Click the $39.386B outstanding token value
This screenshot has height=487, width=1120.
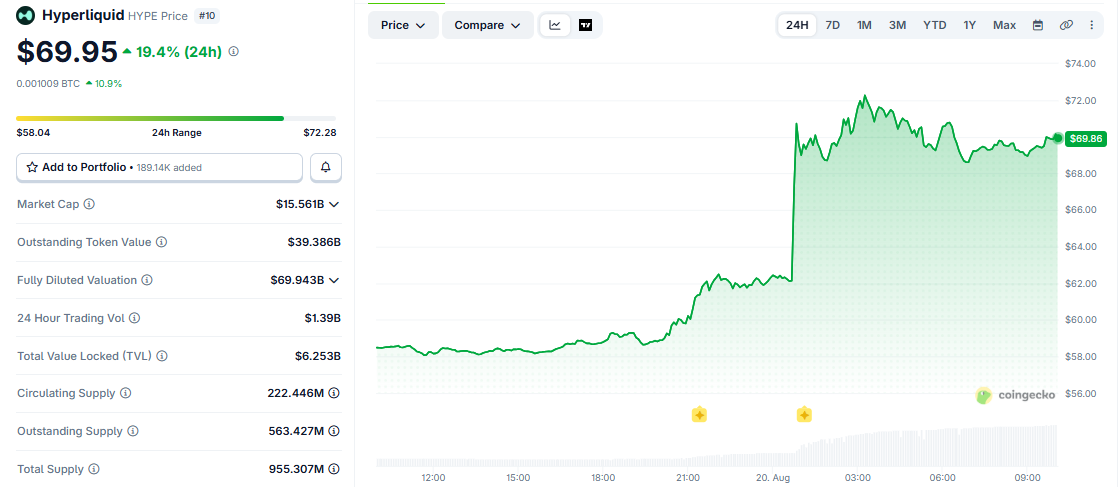tap(314, 242)
